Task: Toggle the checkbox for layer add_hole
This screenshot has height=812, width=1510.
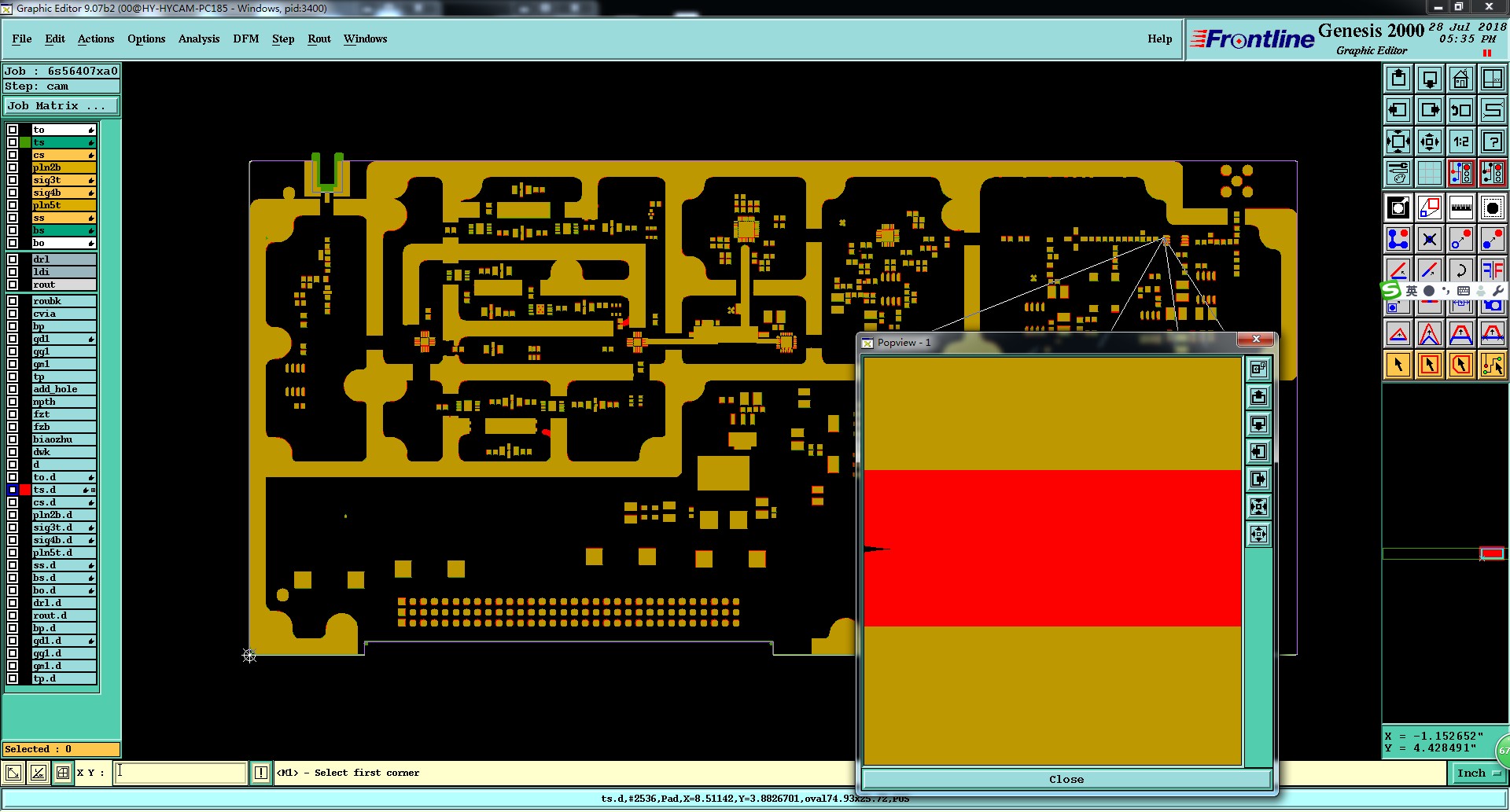Action: (13, 389)
